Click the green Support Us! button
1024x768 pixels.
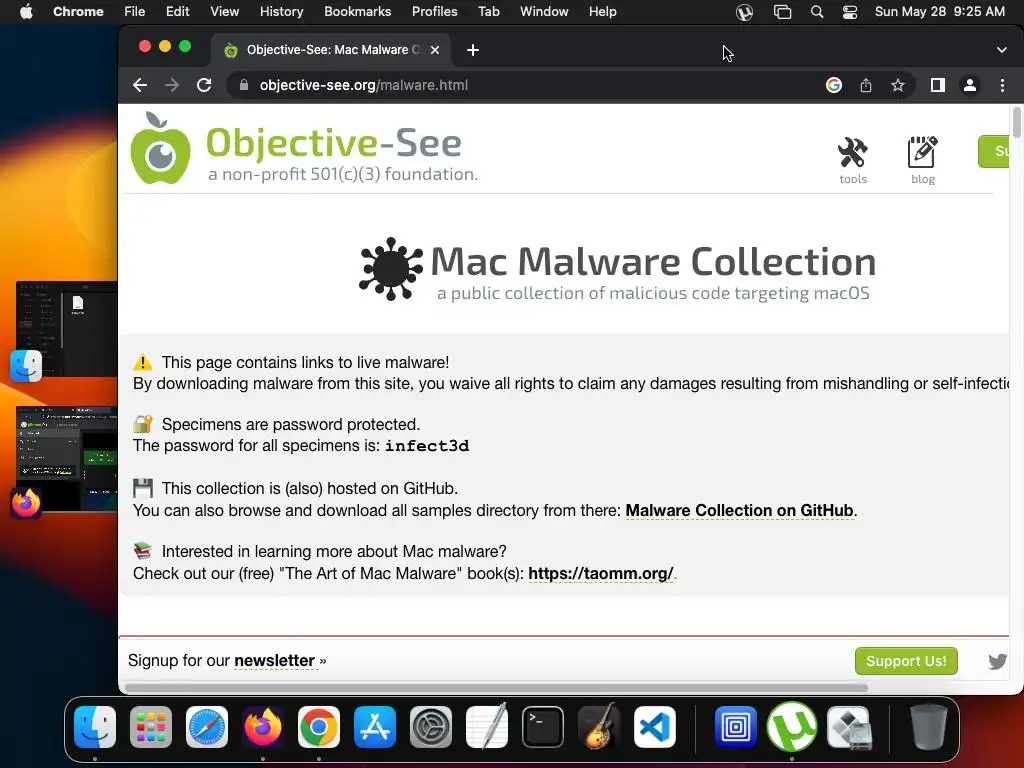tap(906, 661)
